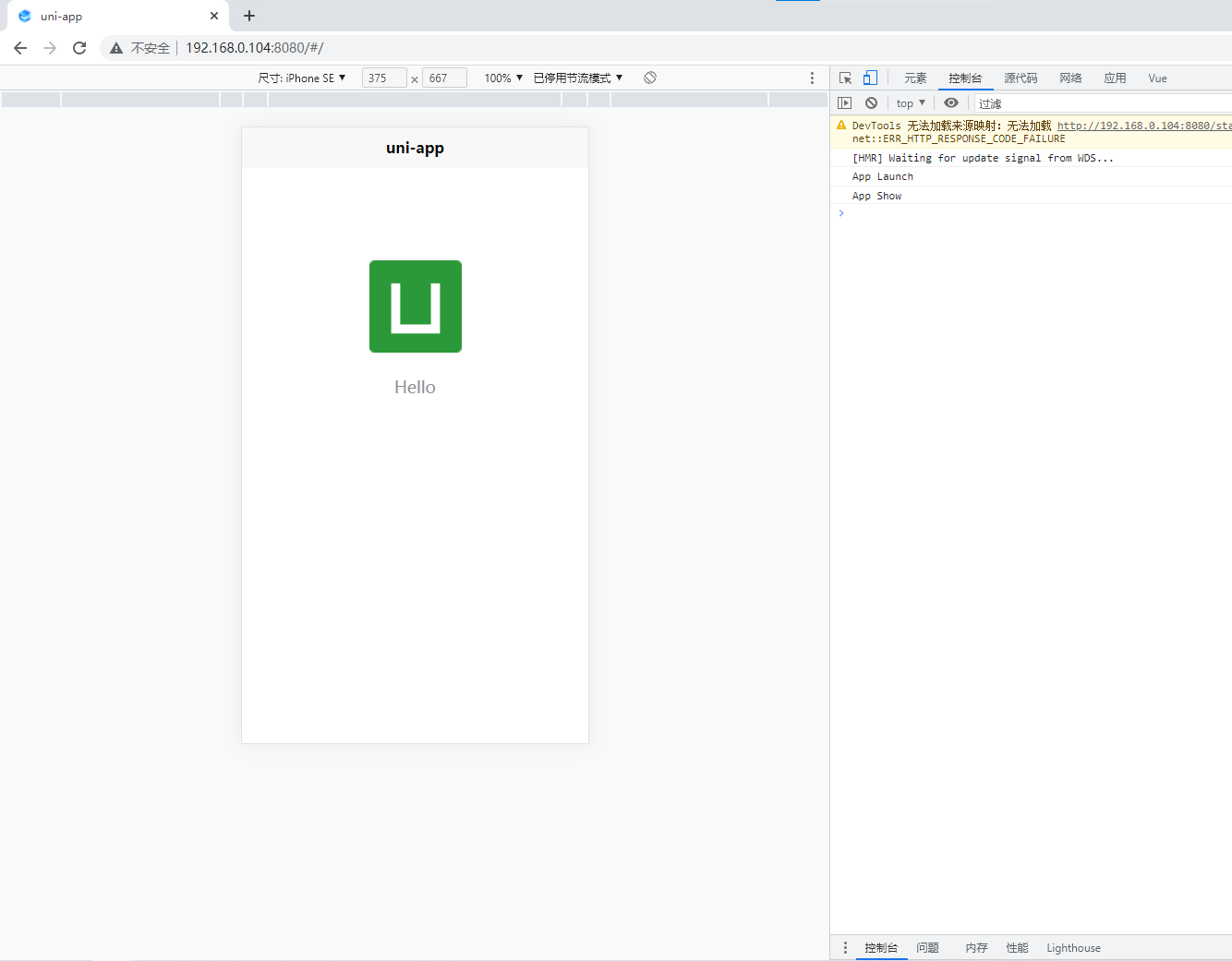Open the drawer three-dot menu
This screenshot has width=1232, height=961.
(x=845, y=948)
